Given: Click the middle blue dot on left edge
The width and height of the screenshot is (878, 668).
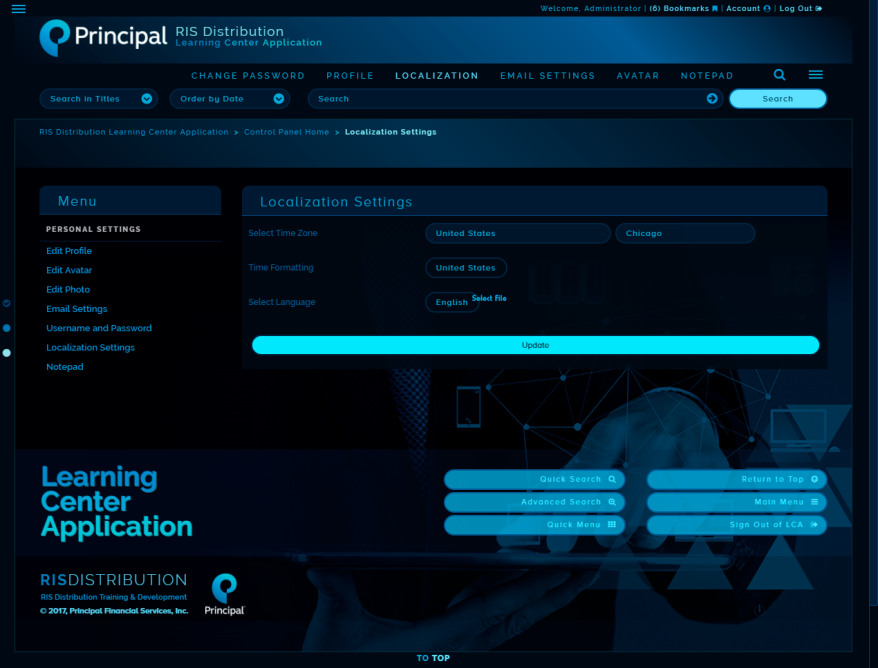Looking at the screenshot, I should click(x=7, y=328).
